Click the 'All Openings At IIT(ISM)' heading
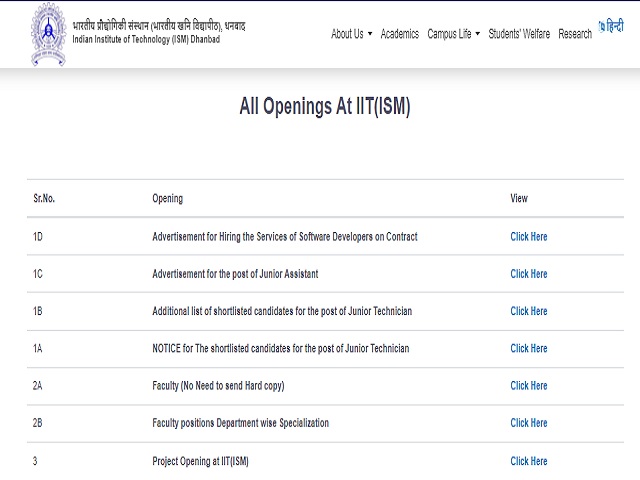640x480 pixels. pos(325,106)
